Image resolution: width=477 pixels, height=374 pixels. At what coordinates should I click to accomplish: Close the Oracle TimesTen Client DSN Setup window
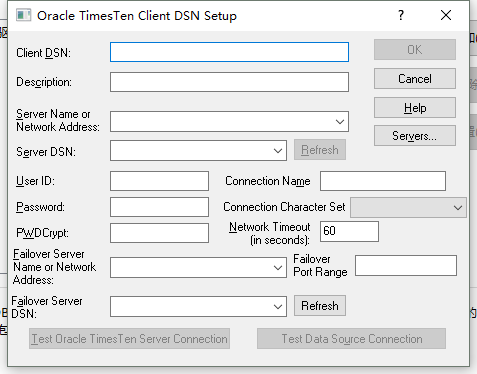[446, 15]
